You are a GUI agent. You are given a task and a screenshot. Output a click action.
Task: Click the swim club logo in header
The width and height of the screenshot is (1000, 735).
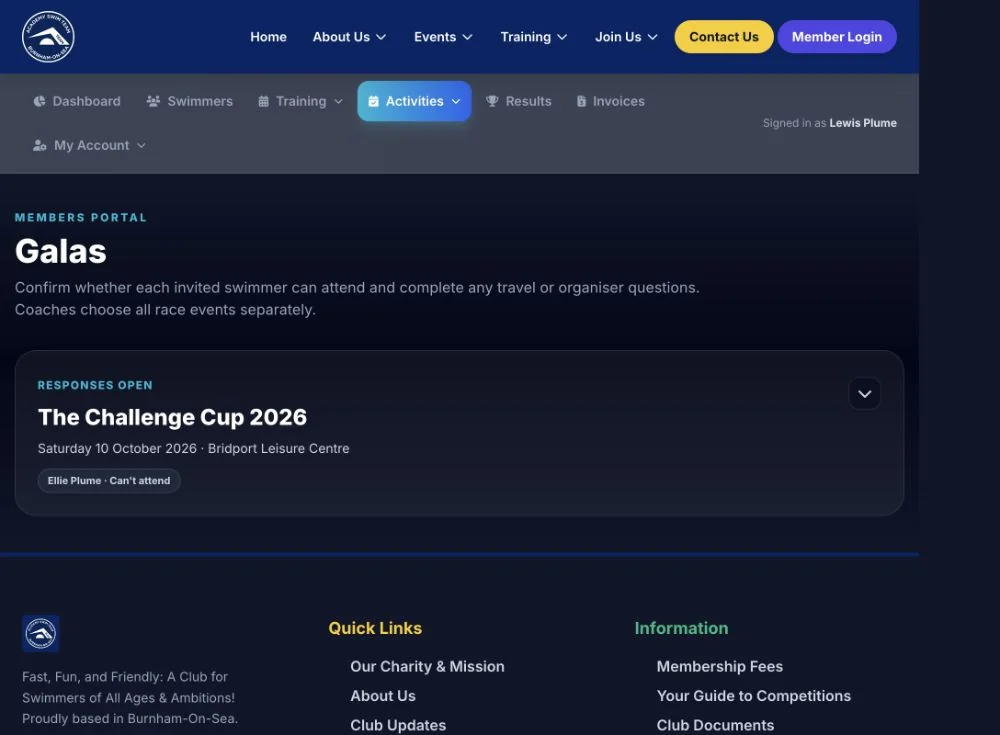tap(48, 37)
